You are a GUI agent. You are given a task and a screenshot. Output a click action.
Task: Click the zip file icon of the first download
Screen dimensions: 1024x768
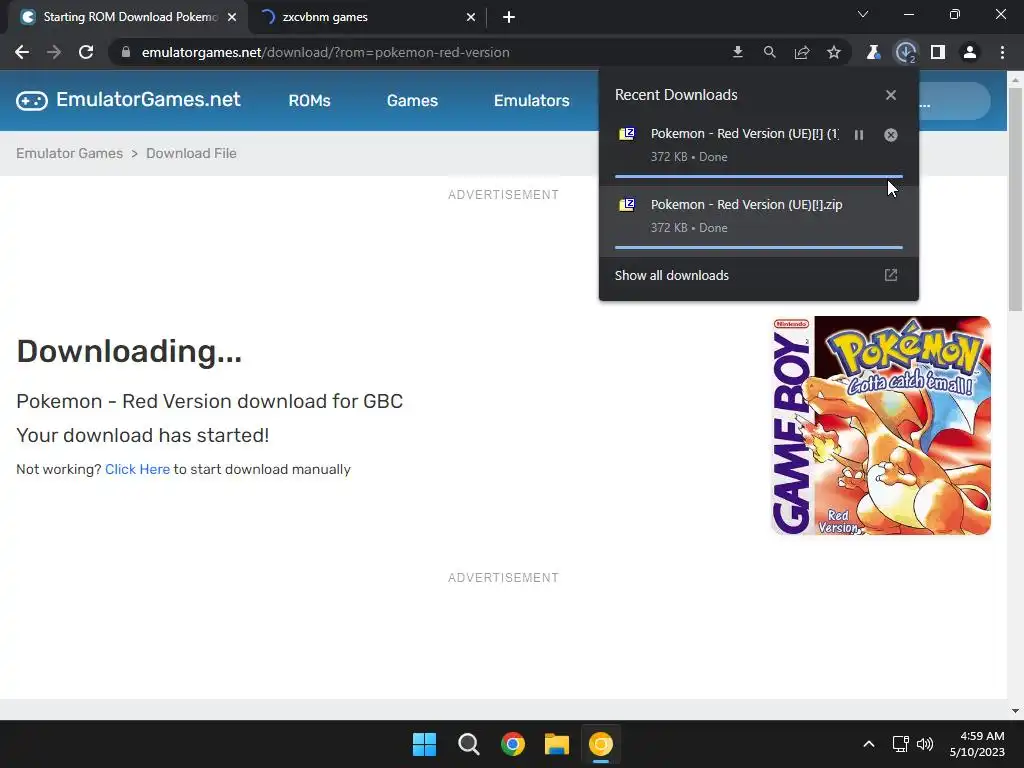tap(627, 134)
